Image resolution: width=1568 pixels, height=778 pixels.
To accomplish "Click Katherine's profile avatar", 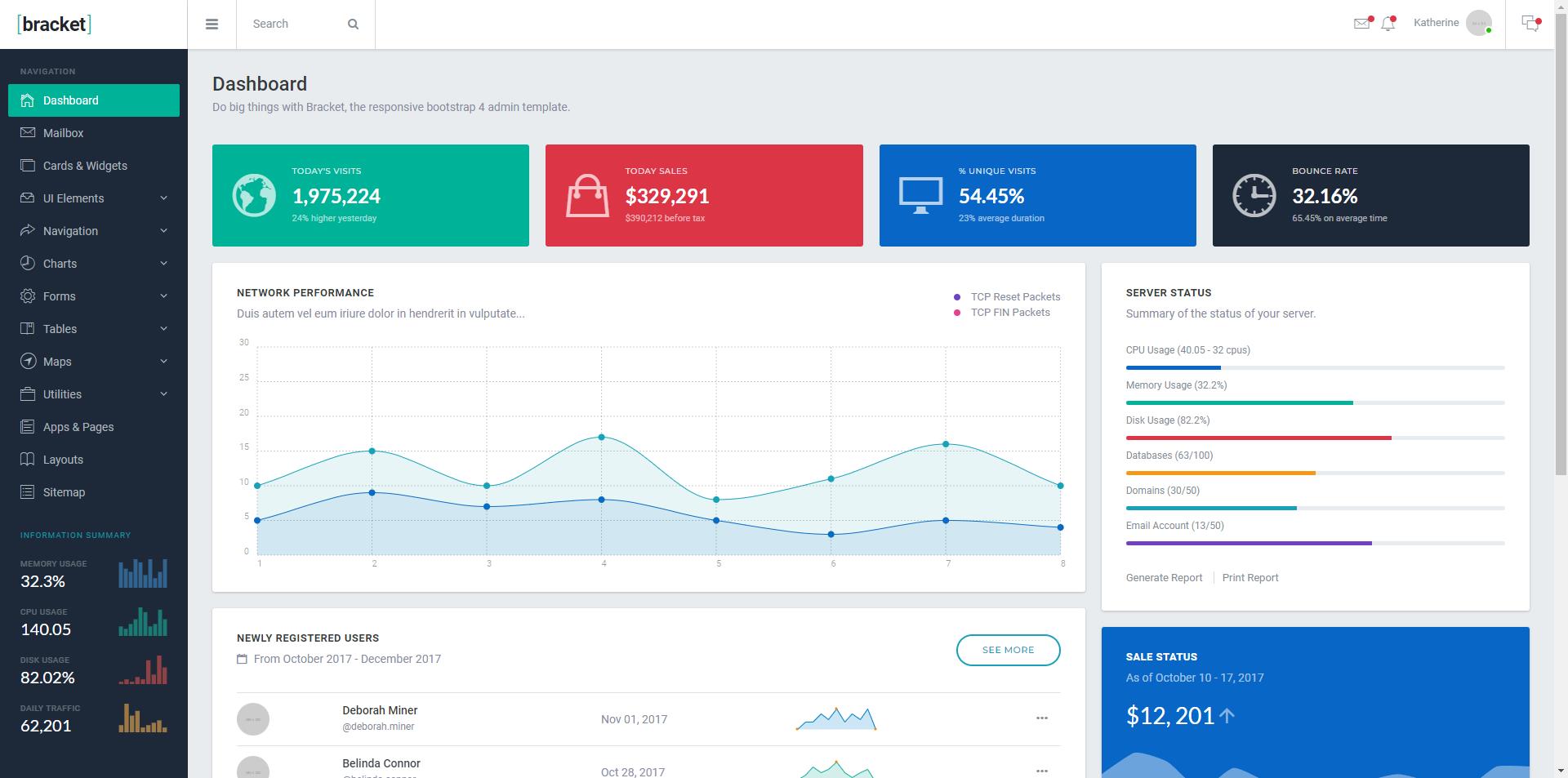I will (1479, 24).
